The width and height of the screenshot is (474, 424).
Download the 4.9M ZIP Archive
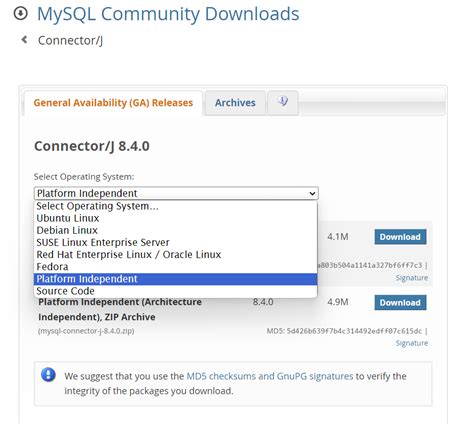[400, 303]
